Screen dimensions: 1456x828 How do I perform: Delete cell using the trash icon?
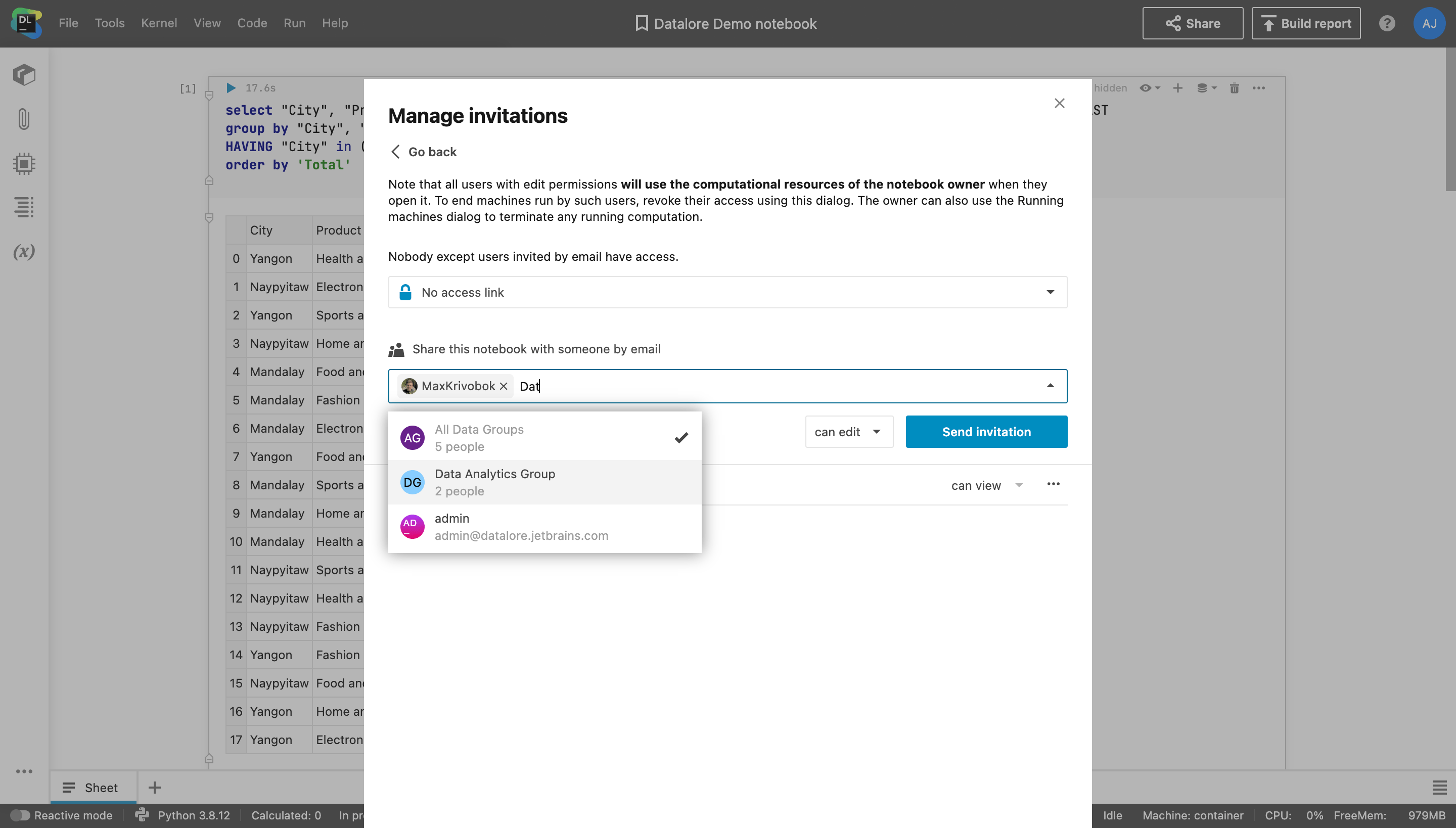(1234, 88)
